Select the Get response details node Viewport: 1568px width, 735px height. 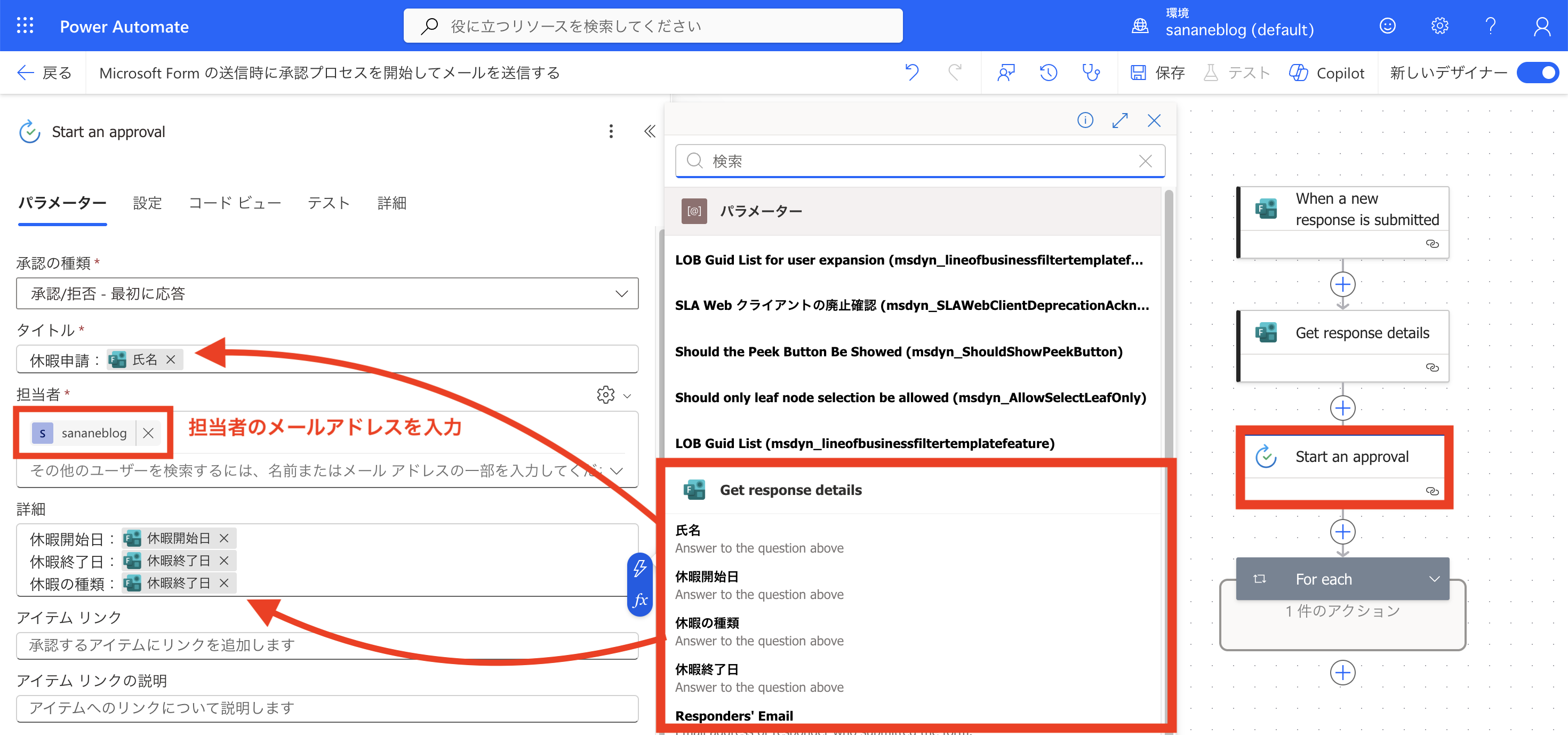click(x=1343, y=346)
